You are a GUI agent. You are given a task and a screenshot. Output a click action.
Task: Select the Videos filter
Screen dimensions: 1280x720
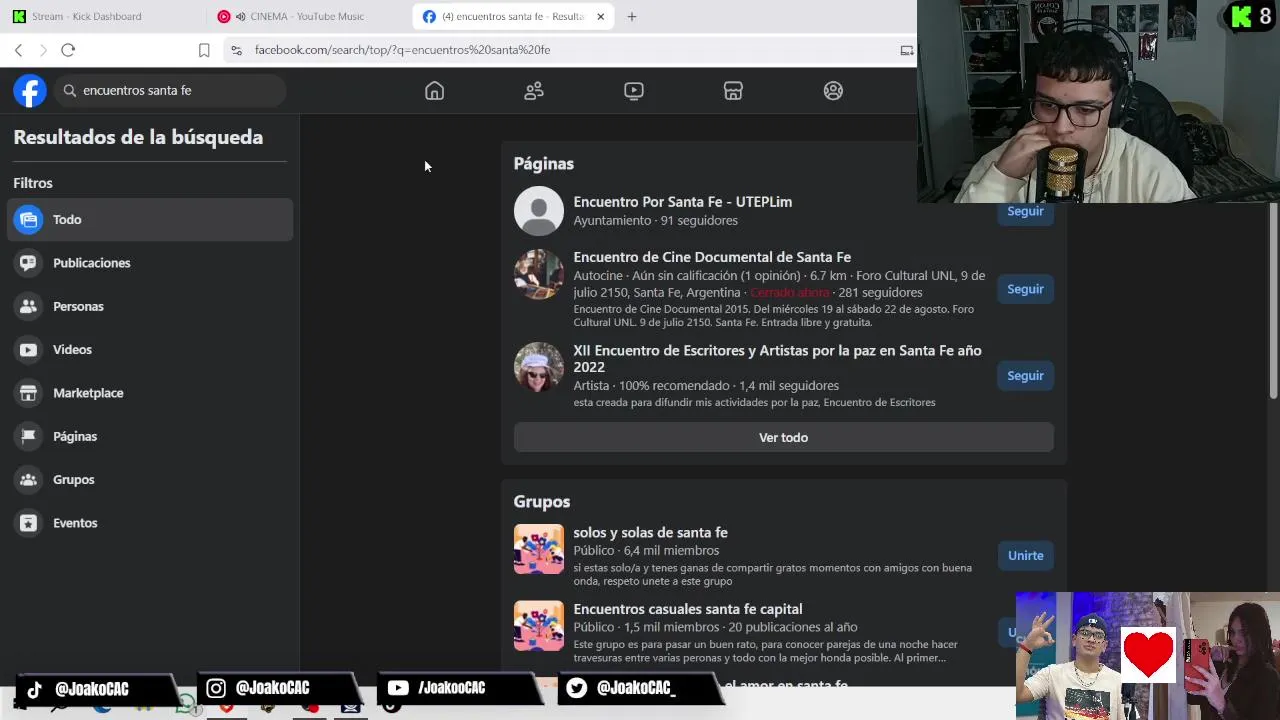tap(150, 350)
